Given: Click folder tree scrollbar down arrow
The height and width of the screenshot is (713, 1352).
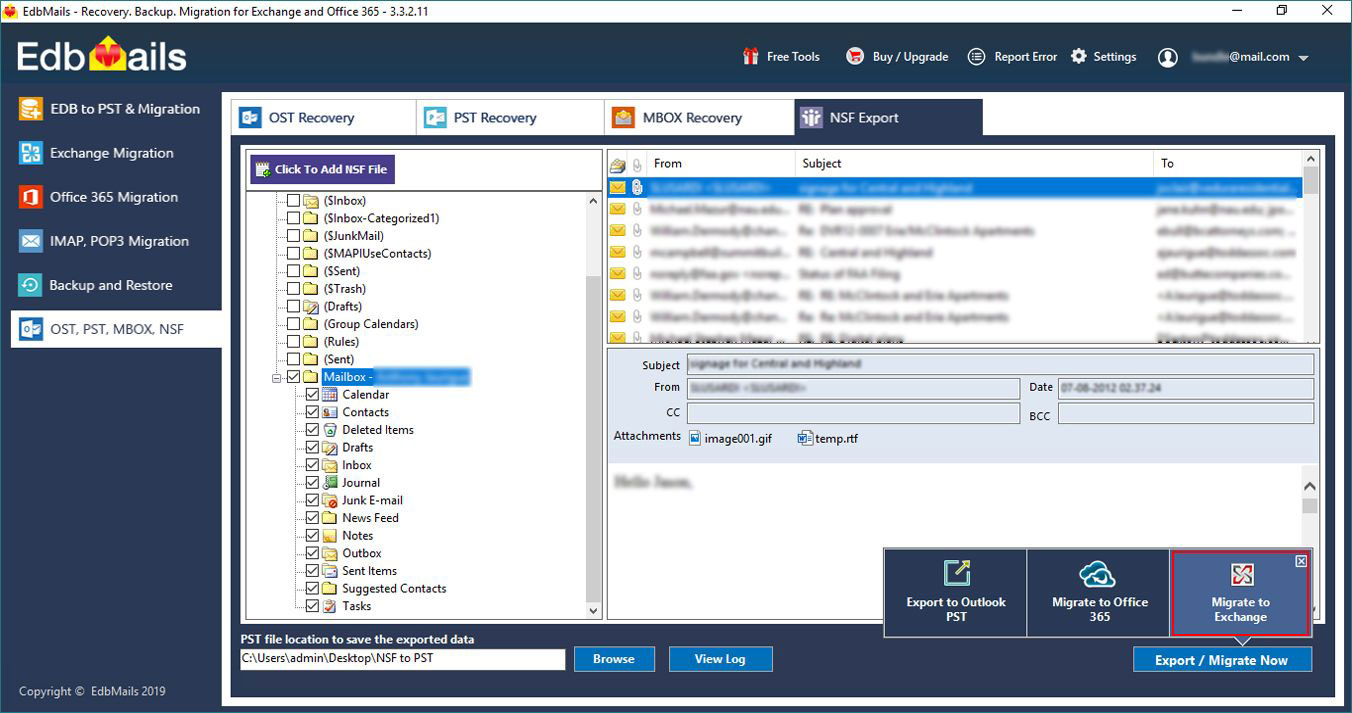Looking at the screenshot, I should 593,610.
